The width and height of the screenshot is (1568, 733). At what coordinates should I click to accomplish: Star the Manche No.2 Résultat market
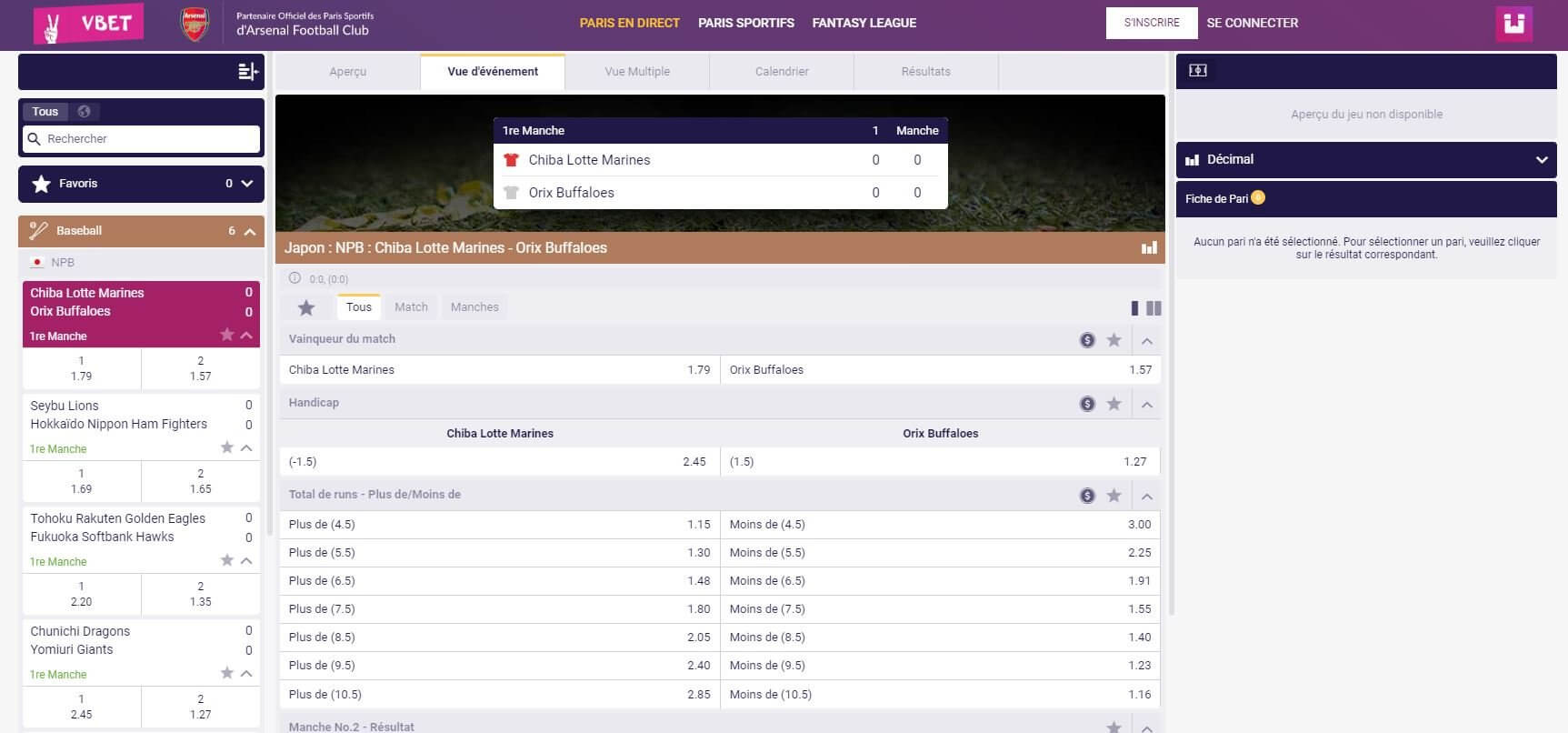pos(1114,727)
